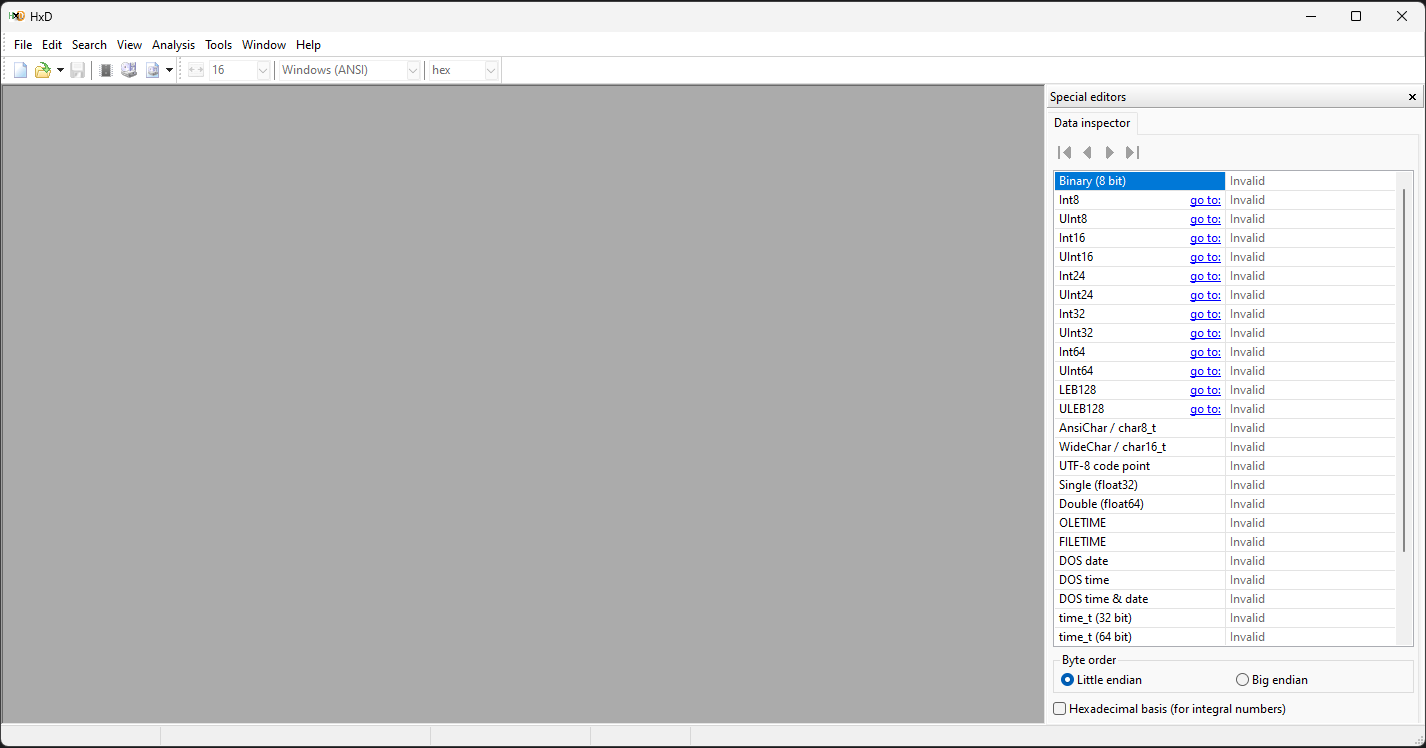Screen dimensions: 1426x748
Task: Open the bytes per row combo box showing 16
Action: click(x=239, y=70)
